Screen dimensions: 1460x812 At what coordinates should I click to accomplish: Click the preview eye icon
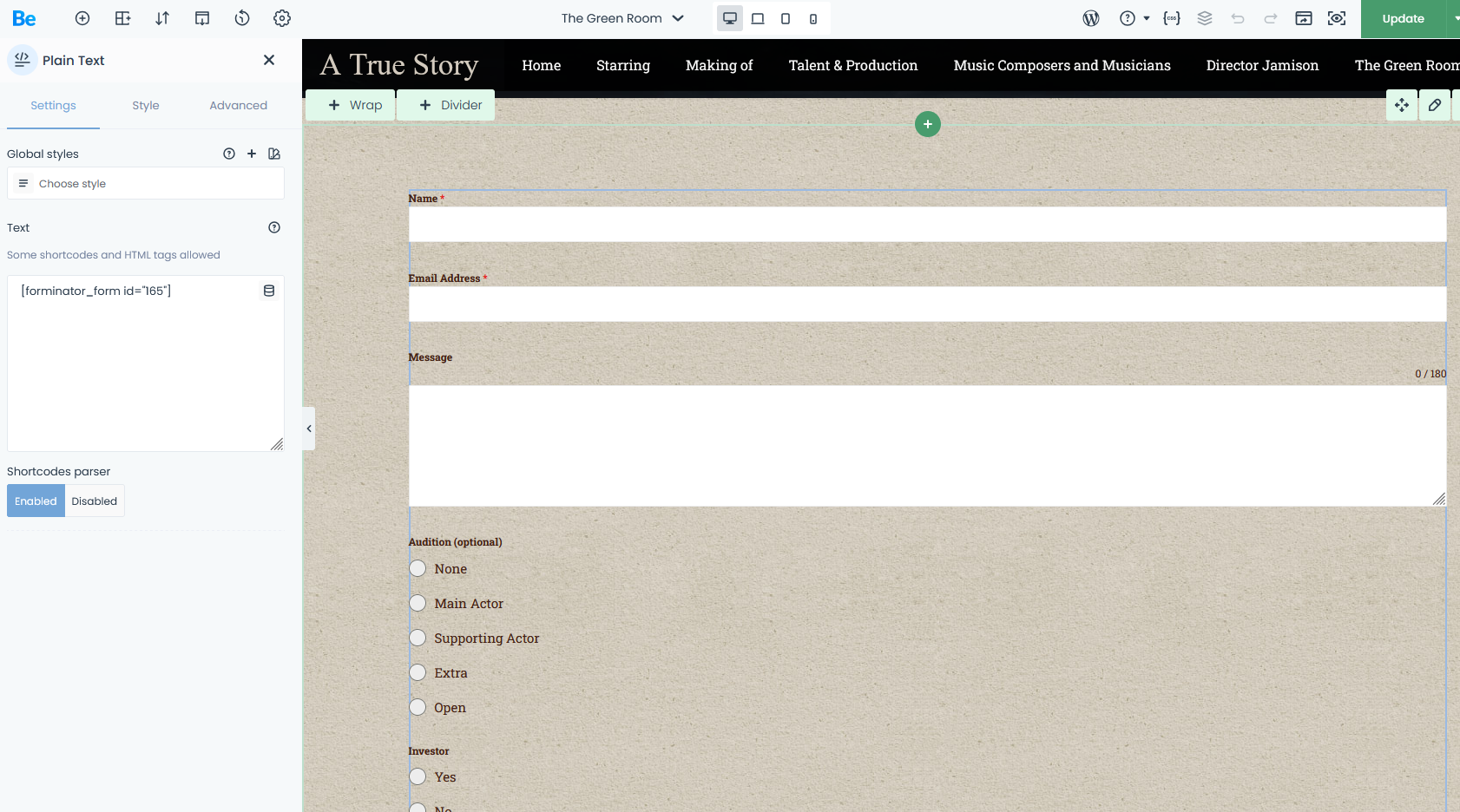point(1337,18)
